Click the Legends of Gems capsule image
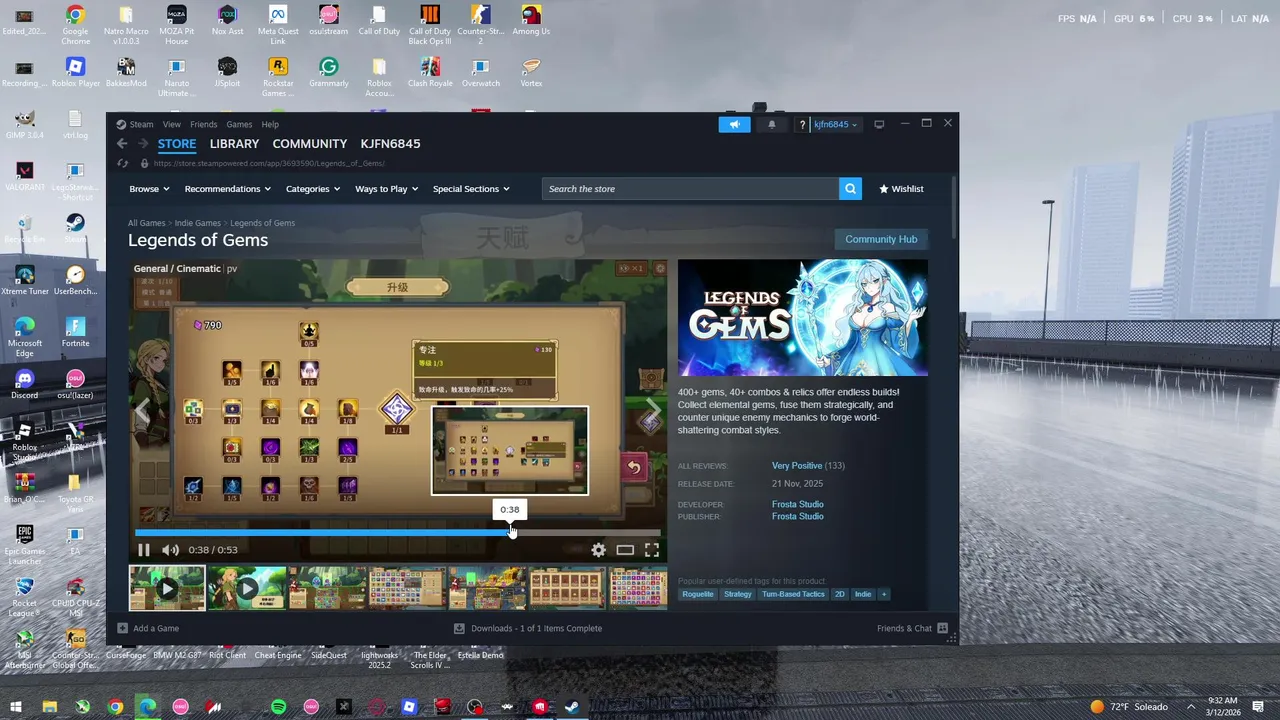The height and width of the screenshot is (720, 1280). point(803,318)
